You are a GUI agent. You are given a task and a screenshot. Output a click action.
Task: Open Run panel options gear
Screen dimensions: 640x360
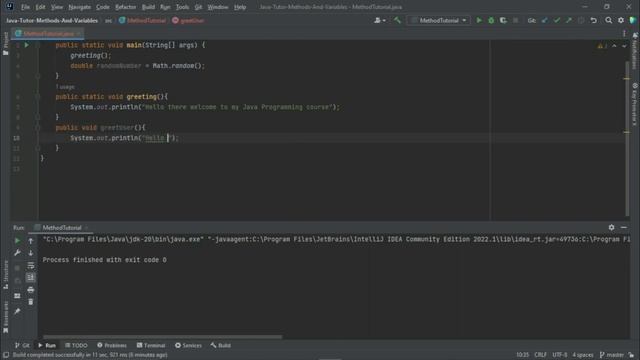pyautogui.click(x=611, y=227)
